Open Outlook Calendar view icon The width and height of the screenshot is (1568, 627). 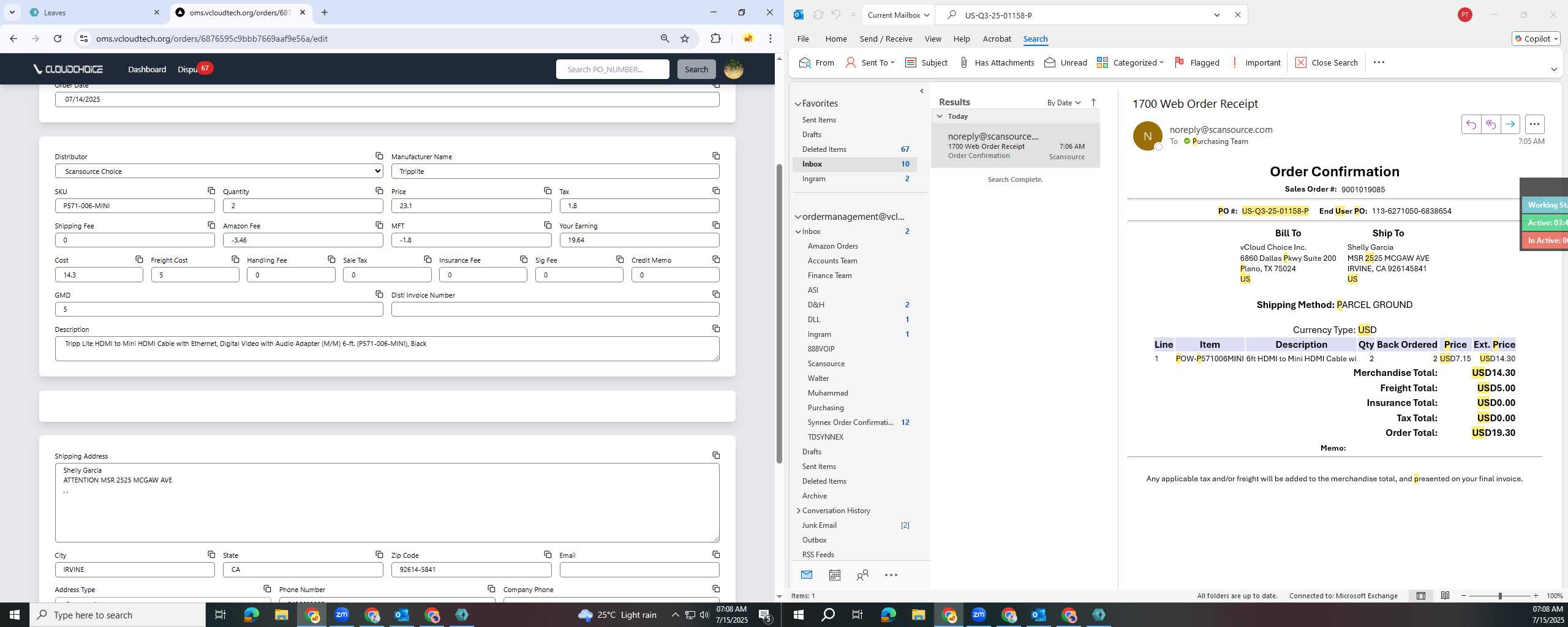835,575
